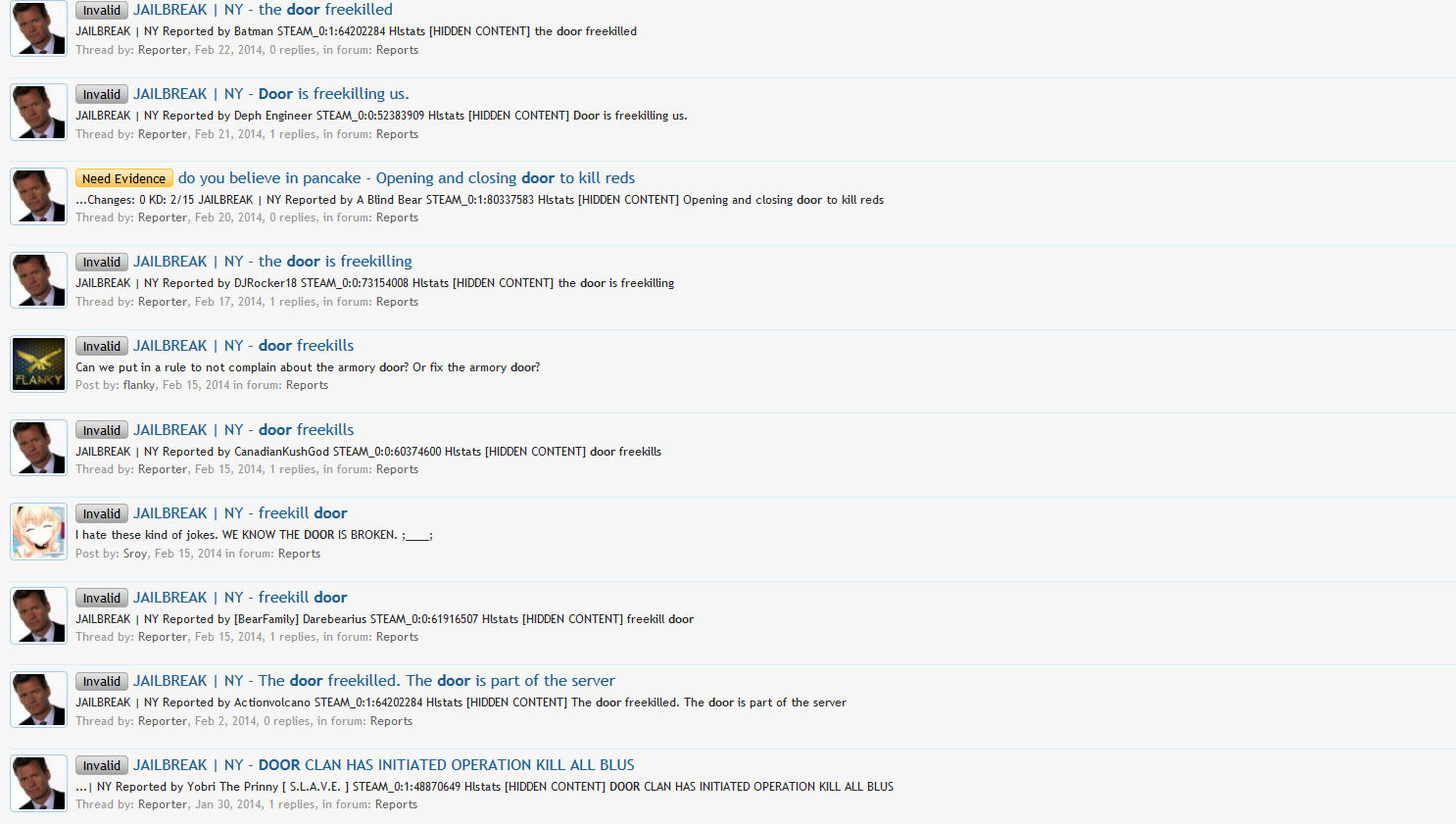Go to Reports forum from Sroy's post

coord(299,554)
